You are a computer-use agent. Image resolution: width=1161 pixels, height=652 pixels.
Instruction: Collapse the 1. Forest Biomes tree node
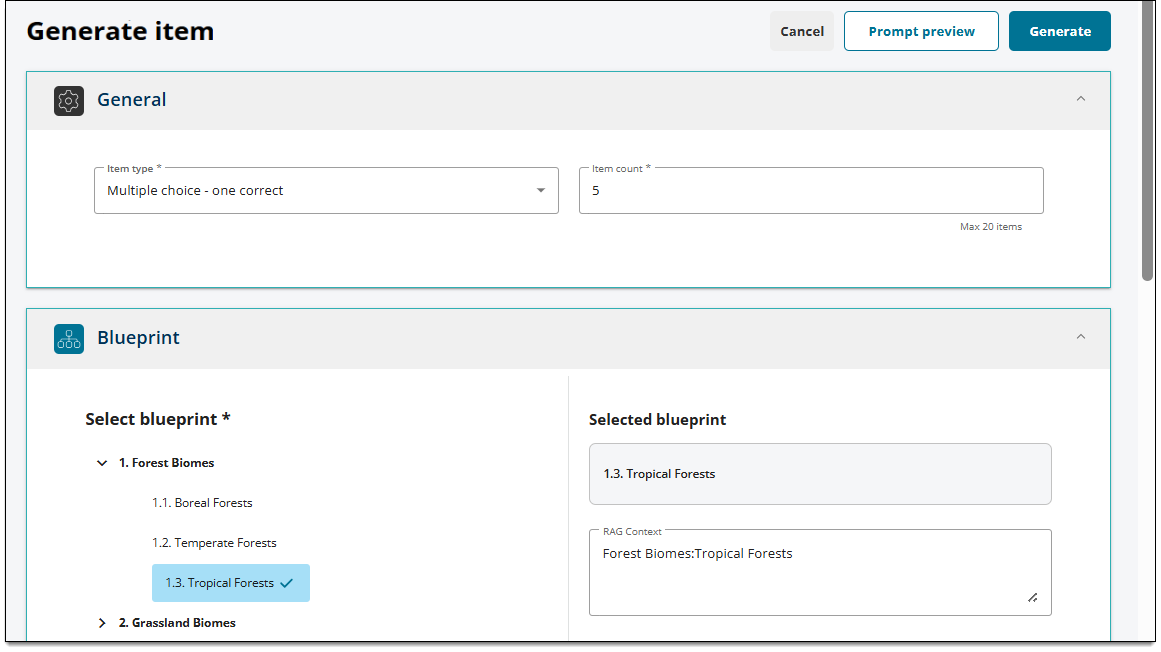(x=102, y=463)
